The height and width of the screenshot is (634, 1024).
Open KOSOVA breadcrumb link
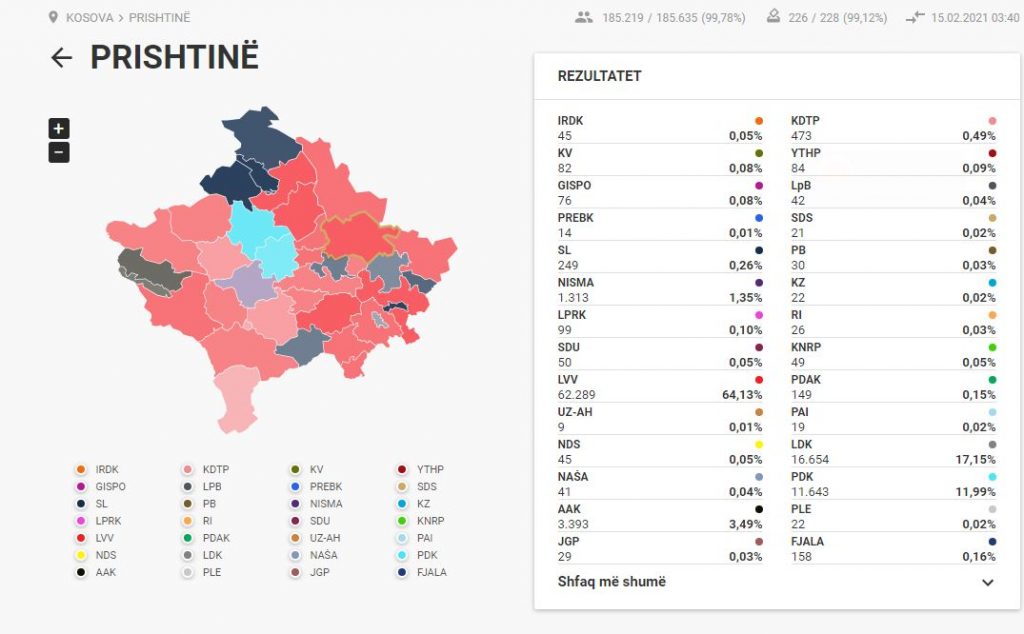coord(89,18)
